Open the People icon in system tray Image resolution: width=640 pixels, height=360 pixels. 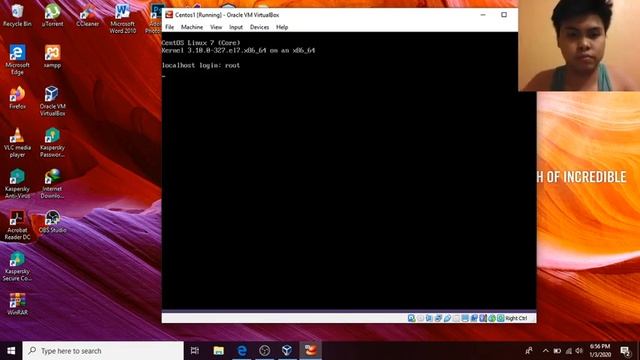click(529, 351)
